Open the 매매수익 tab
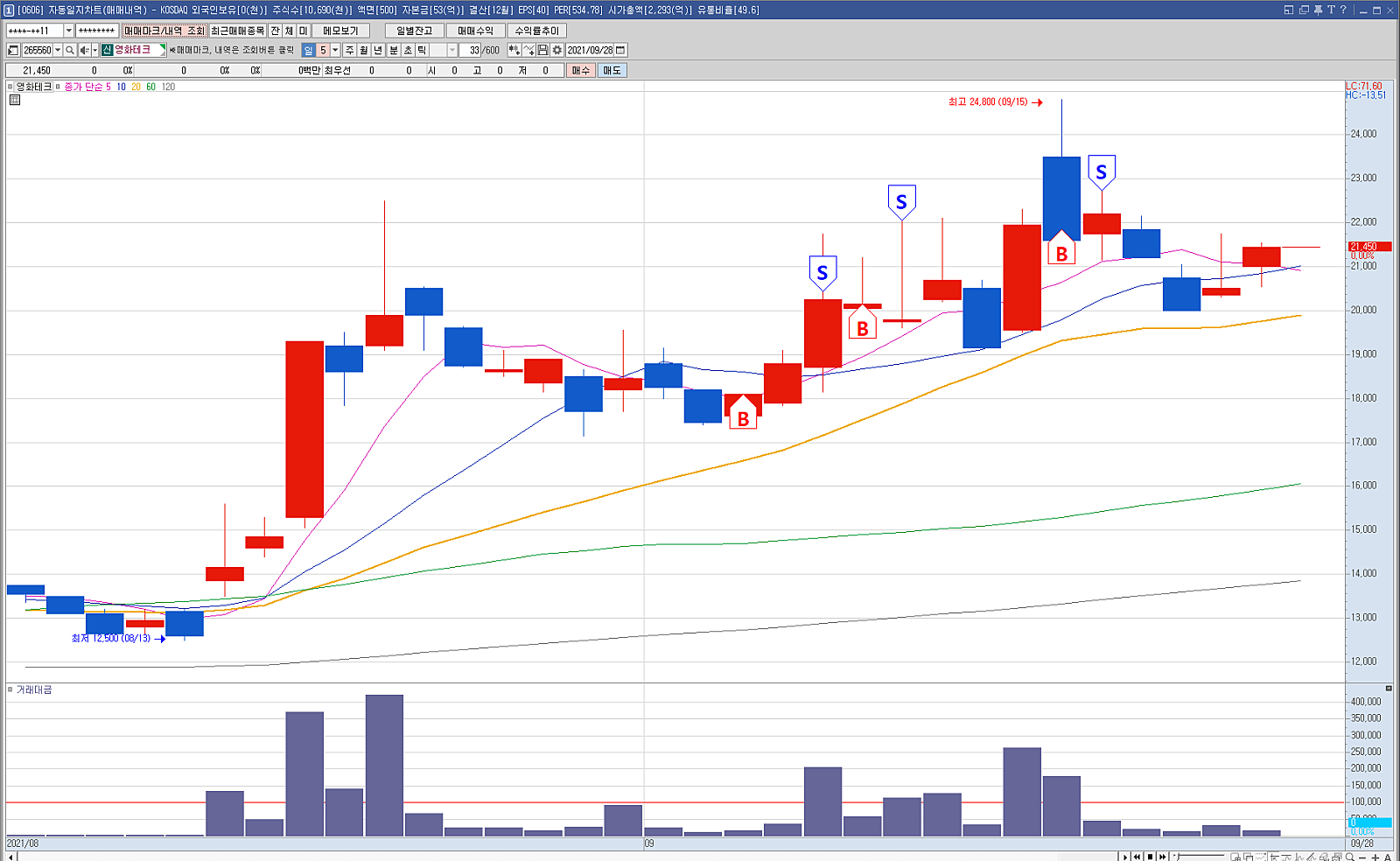This screenshot has height=861, width=1400. (476, 31)
